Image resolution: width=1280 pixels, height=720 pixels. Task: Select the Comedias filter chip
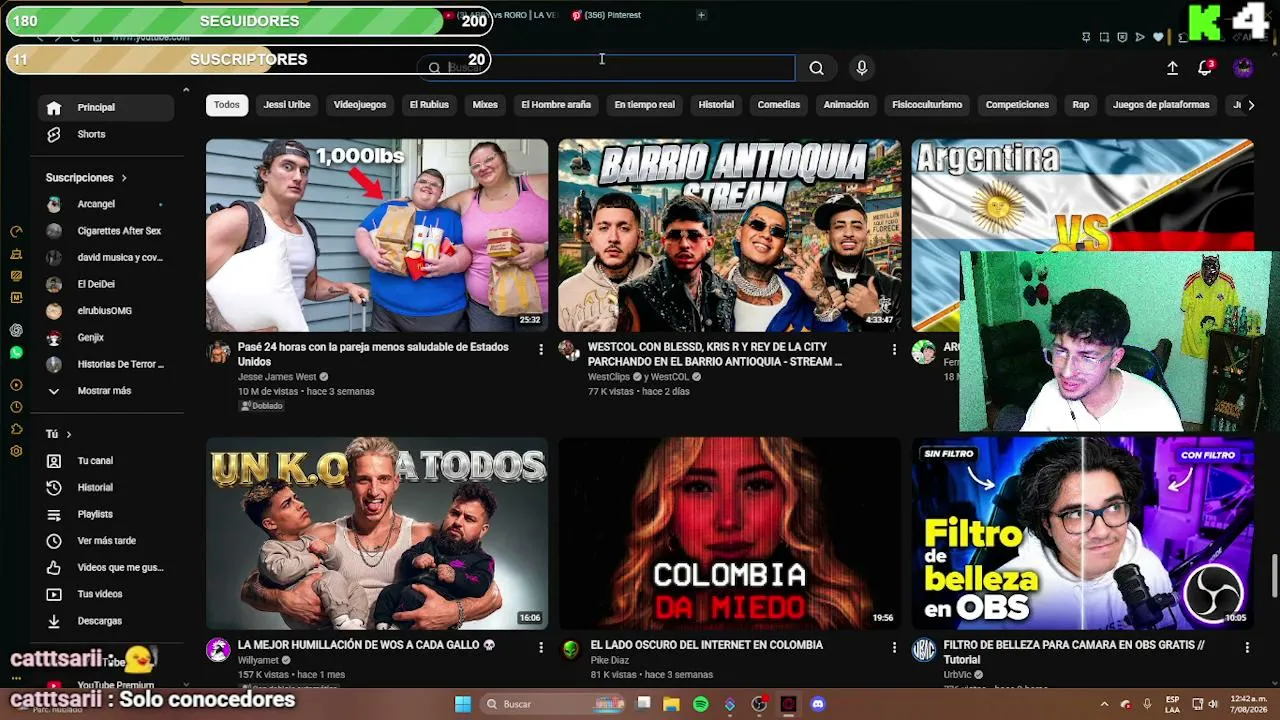[x=779, y=105]
